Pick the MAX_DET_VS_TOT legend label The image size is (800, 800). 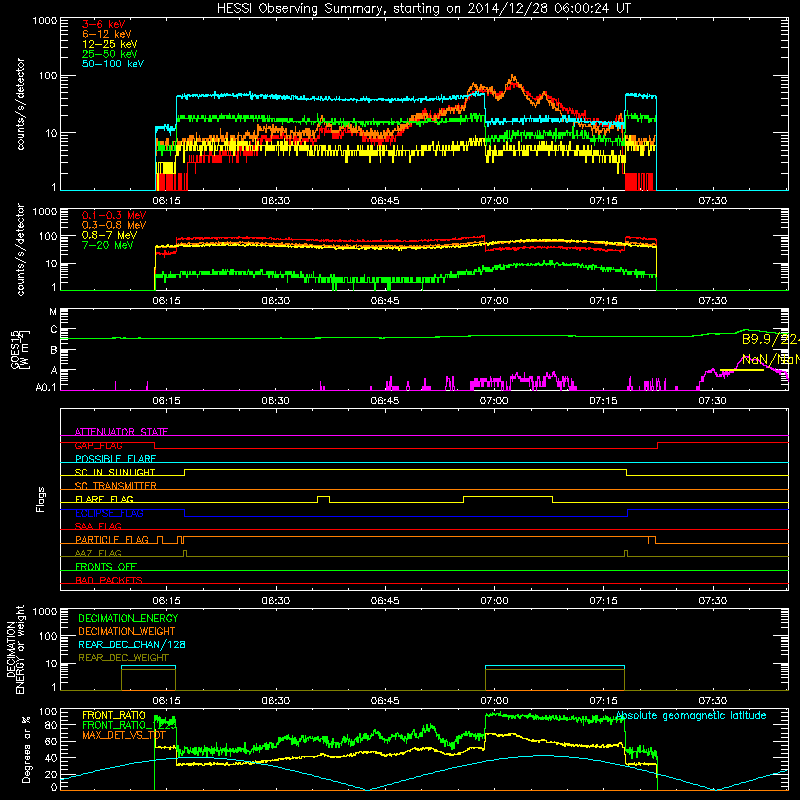(x=124, y=735)
